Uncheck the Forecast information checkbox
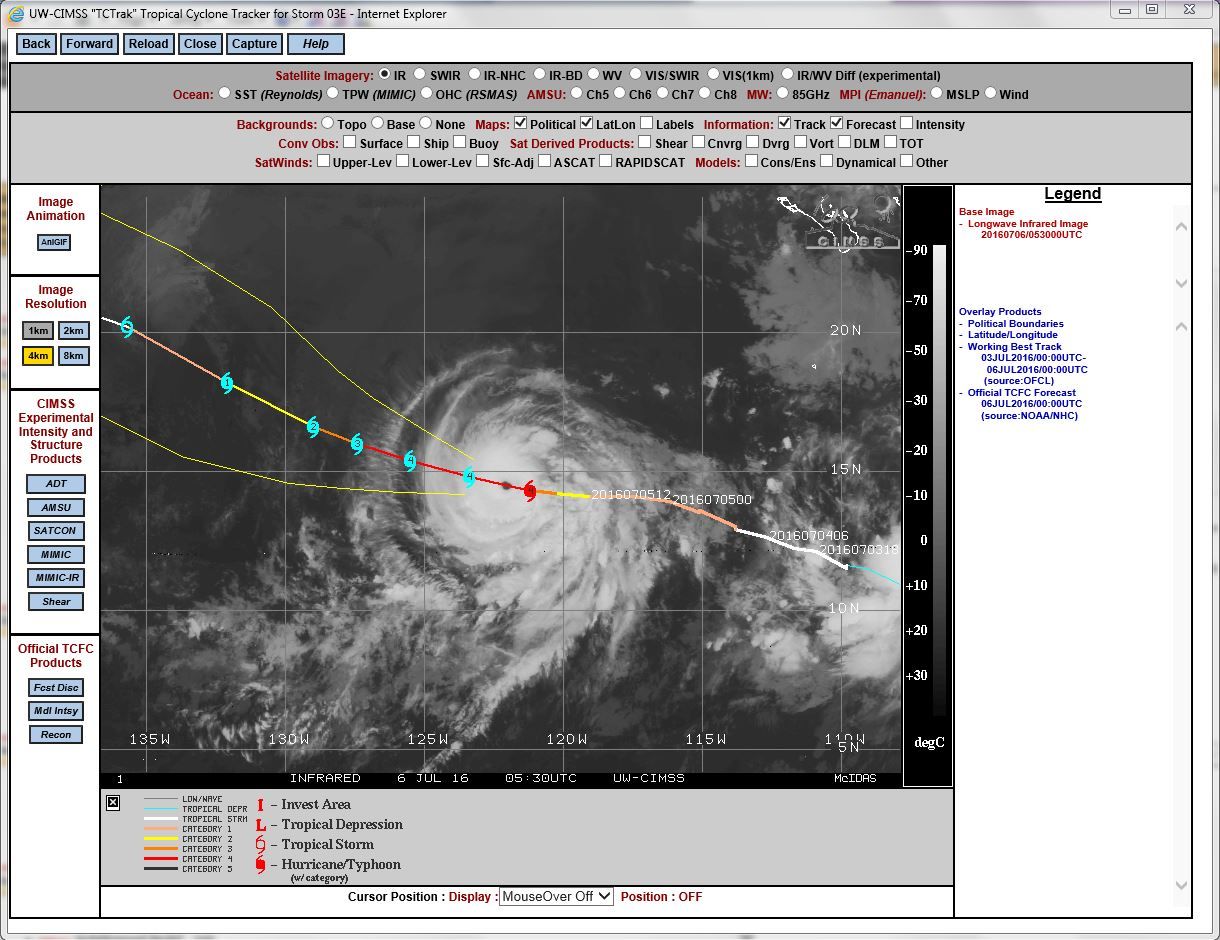The height and width of the screenshot is (940, 1220). point(836,124)
